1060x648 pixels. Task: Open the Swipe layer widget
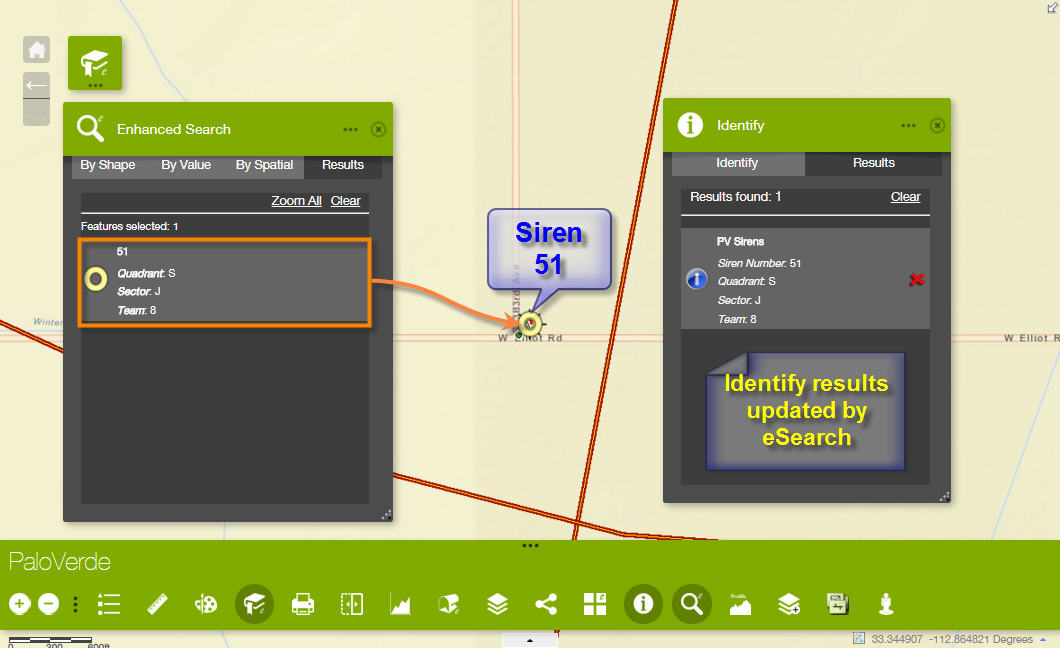(352, 603)
